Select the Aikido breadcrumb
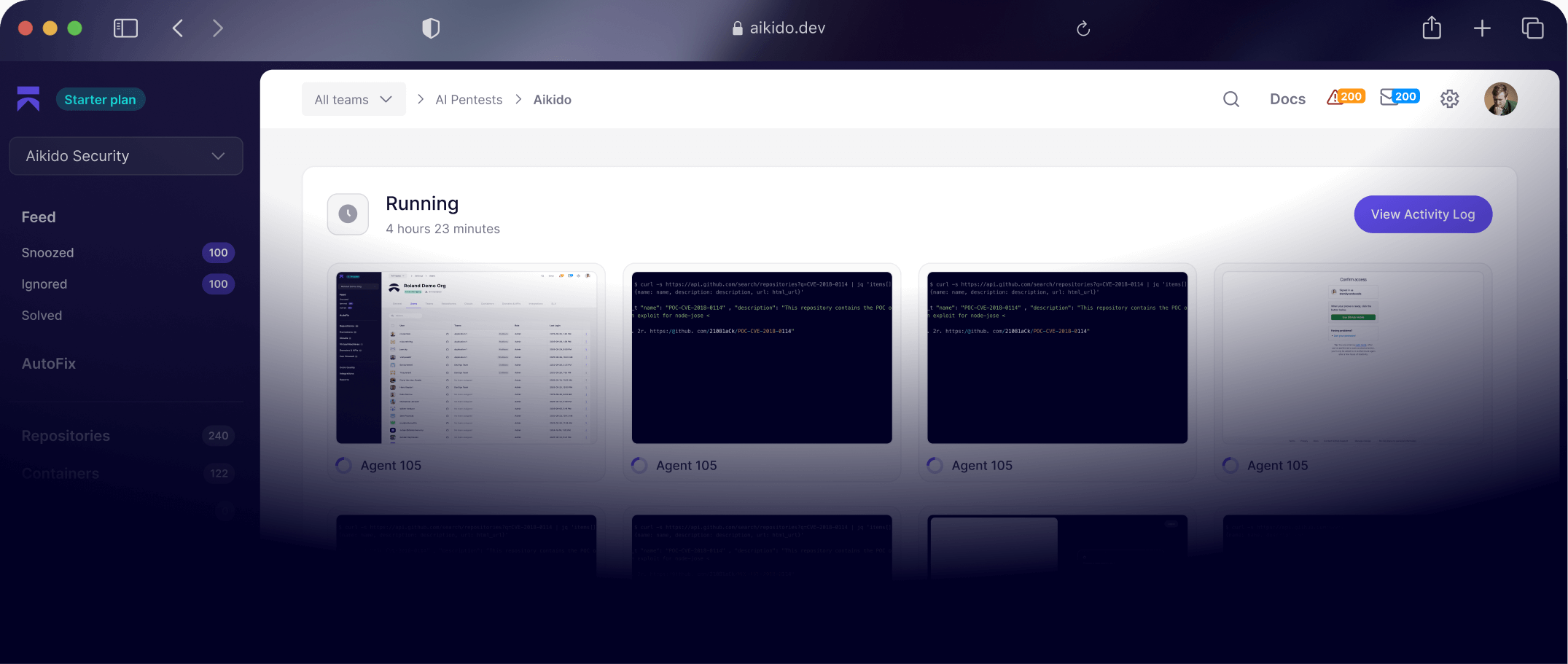The width and height of the screenshot is (1568, 664). click(552, 100)
